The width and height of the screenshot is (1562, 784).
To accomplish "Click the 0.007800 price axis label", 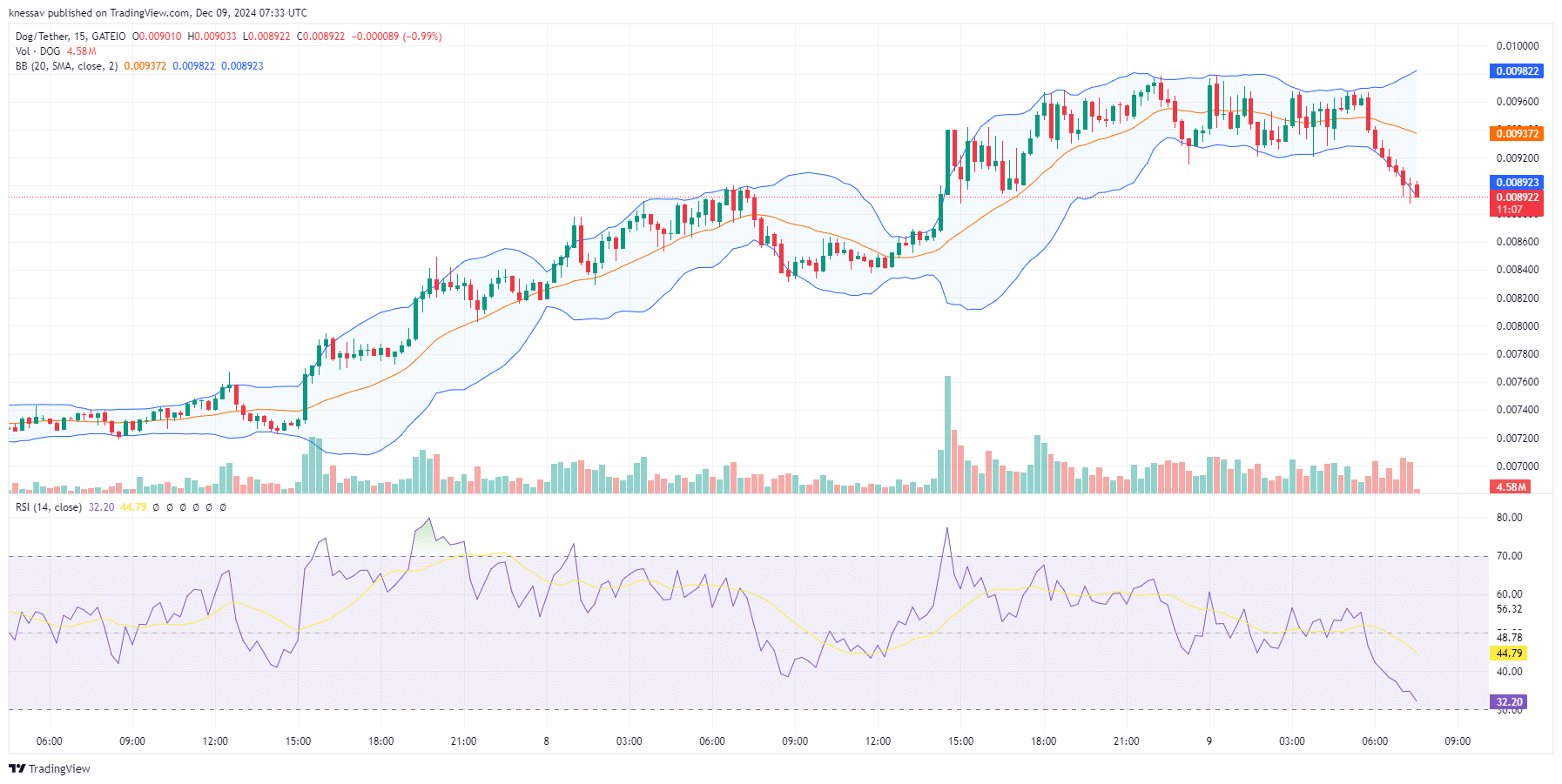I will point(1517,354).
